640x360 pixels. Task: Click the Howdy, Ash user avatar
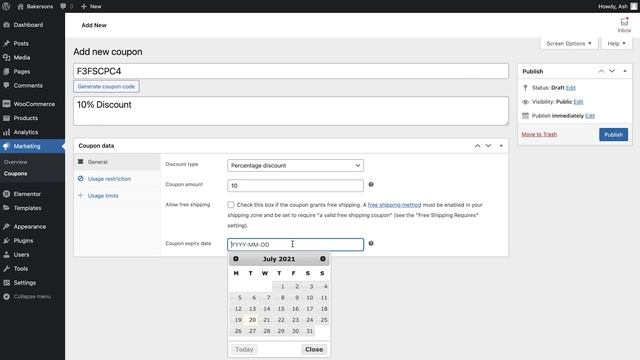pyautogui.click(x=633, y=6)
